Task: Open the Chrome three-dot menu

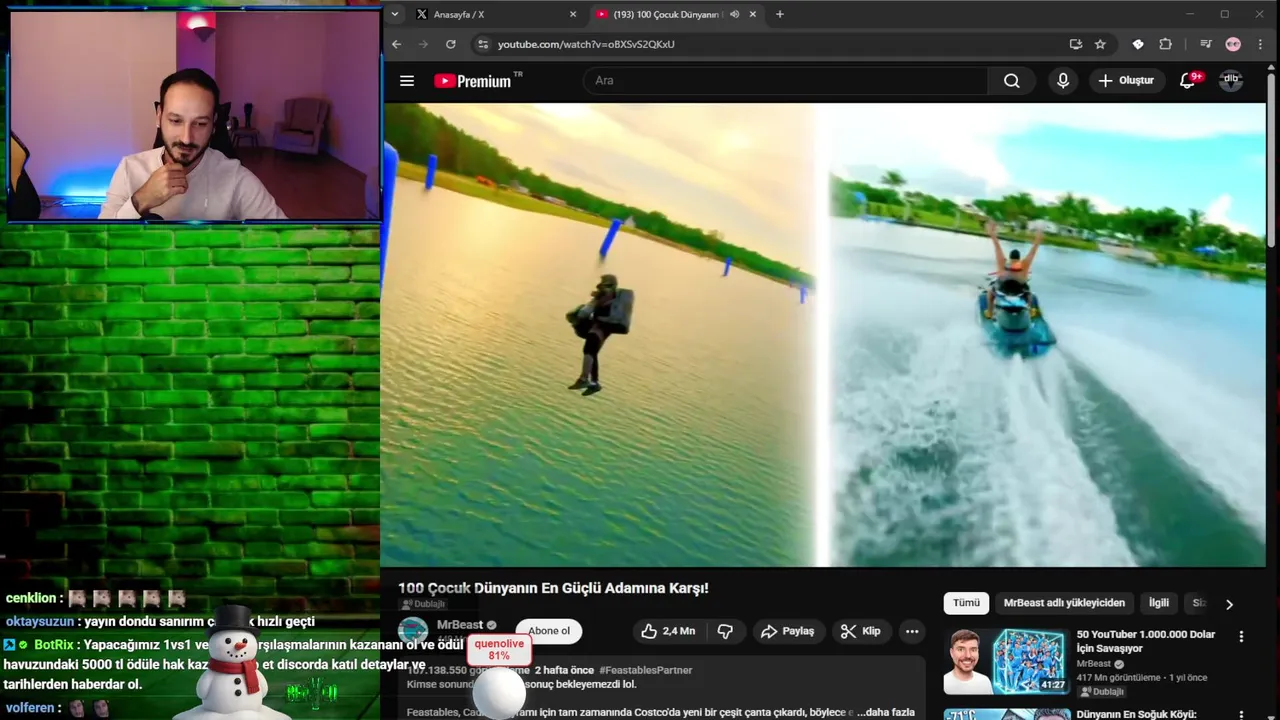Action: pyautogui.click(x=1260, y=44)
